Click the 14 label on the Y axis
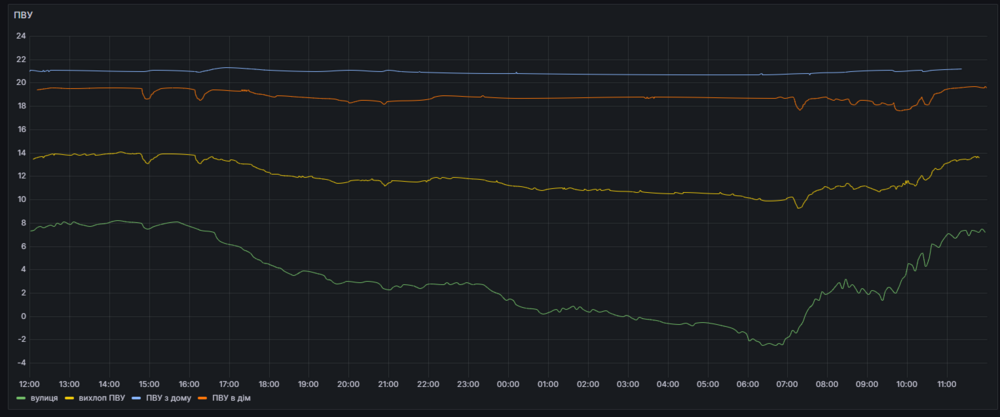 (20, 153)
